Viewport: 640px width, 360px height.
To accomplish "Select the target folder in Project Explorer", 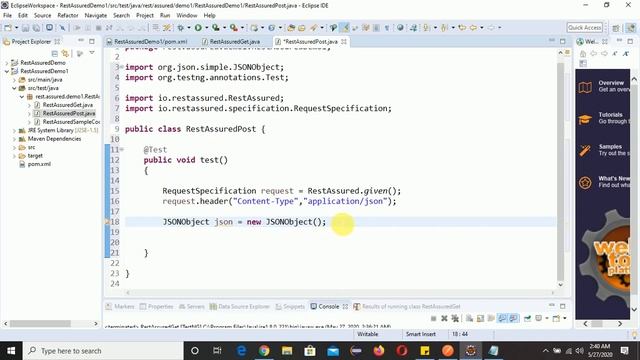I will coord(35,156).
